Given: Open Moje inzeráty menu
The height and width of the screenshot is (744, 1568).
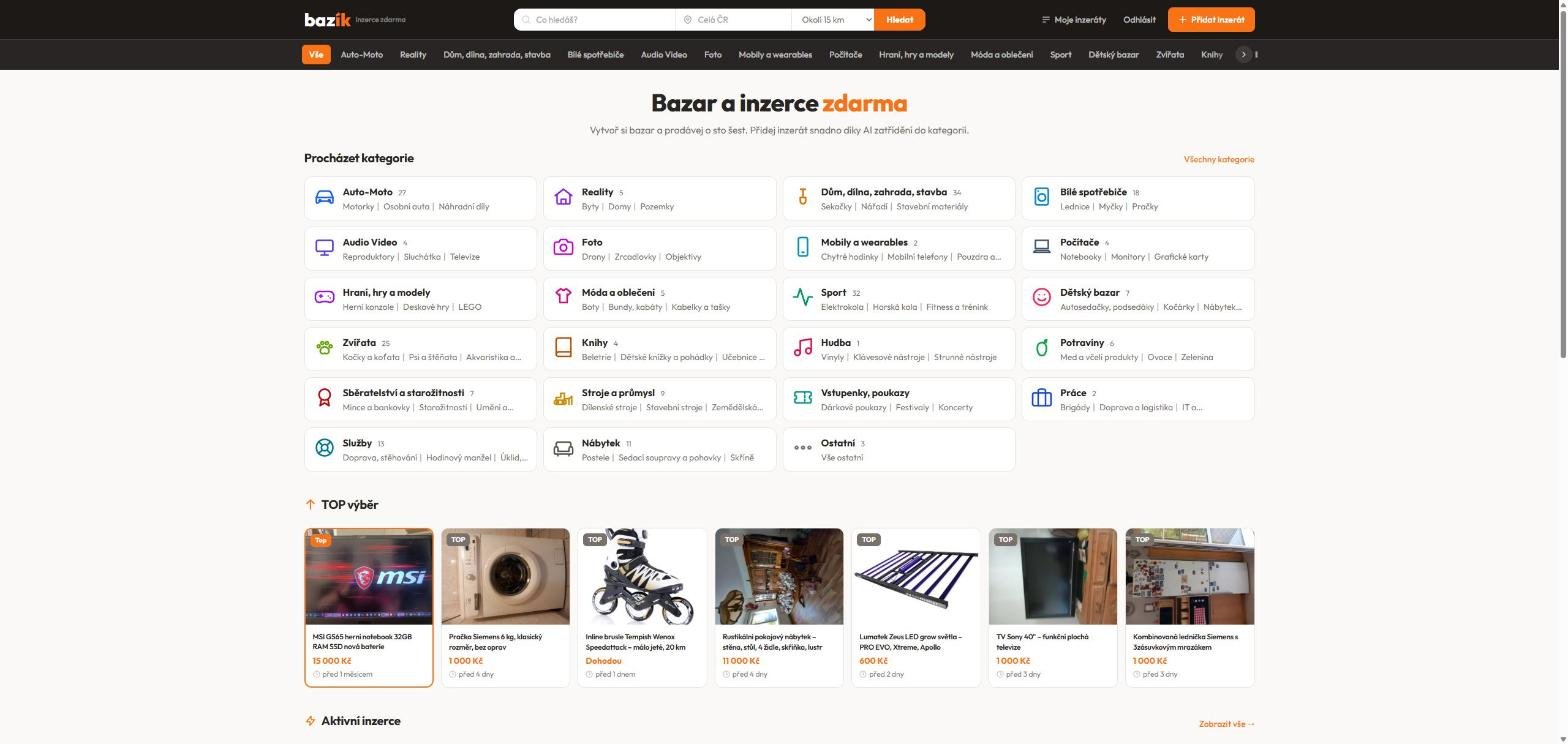Looking at the screenshot, I should click(1074, 19).
